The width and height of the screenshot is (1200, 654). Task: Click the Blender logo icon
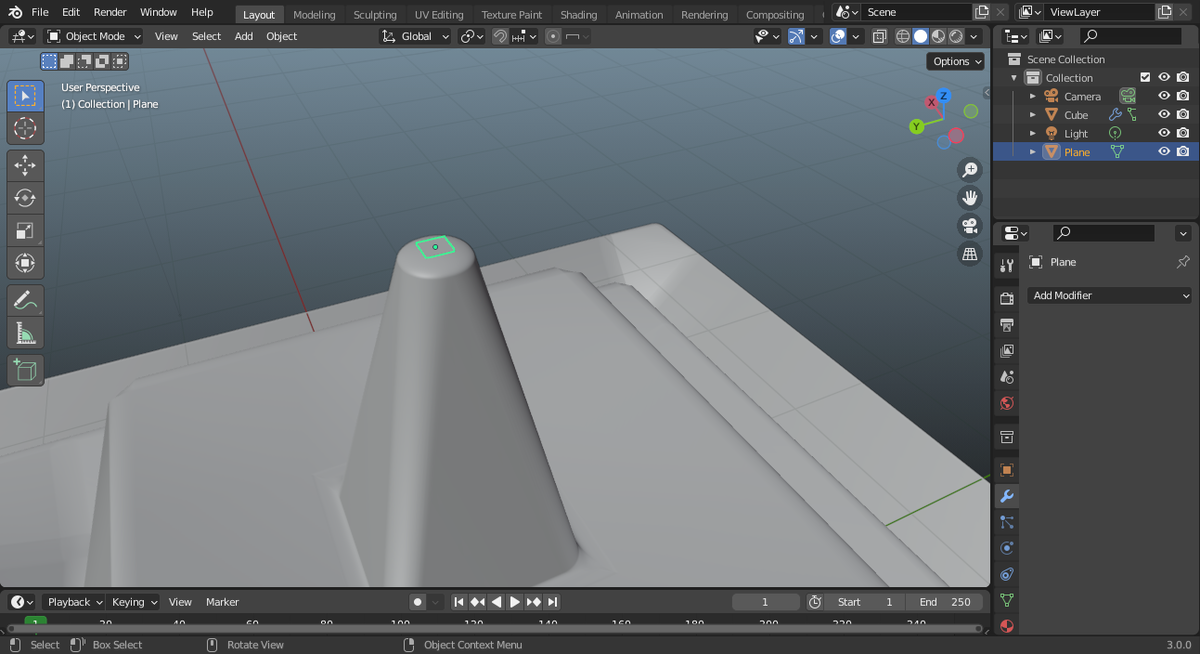point(15,12)
